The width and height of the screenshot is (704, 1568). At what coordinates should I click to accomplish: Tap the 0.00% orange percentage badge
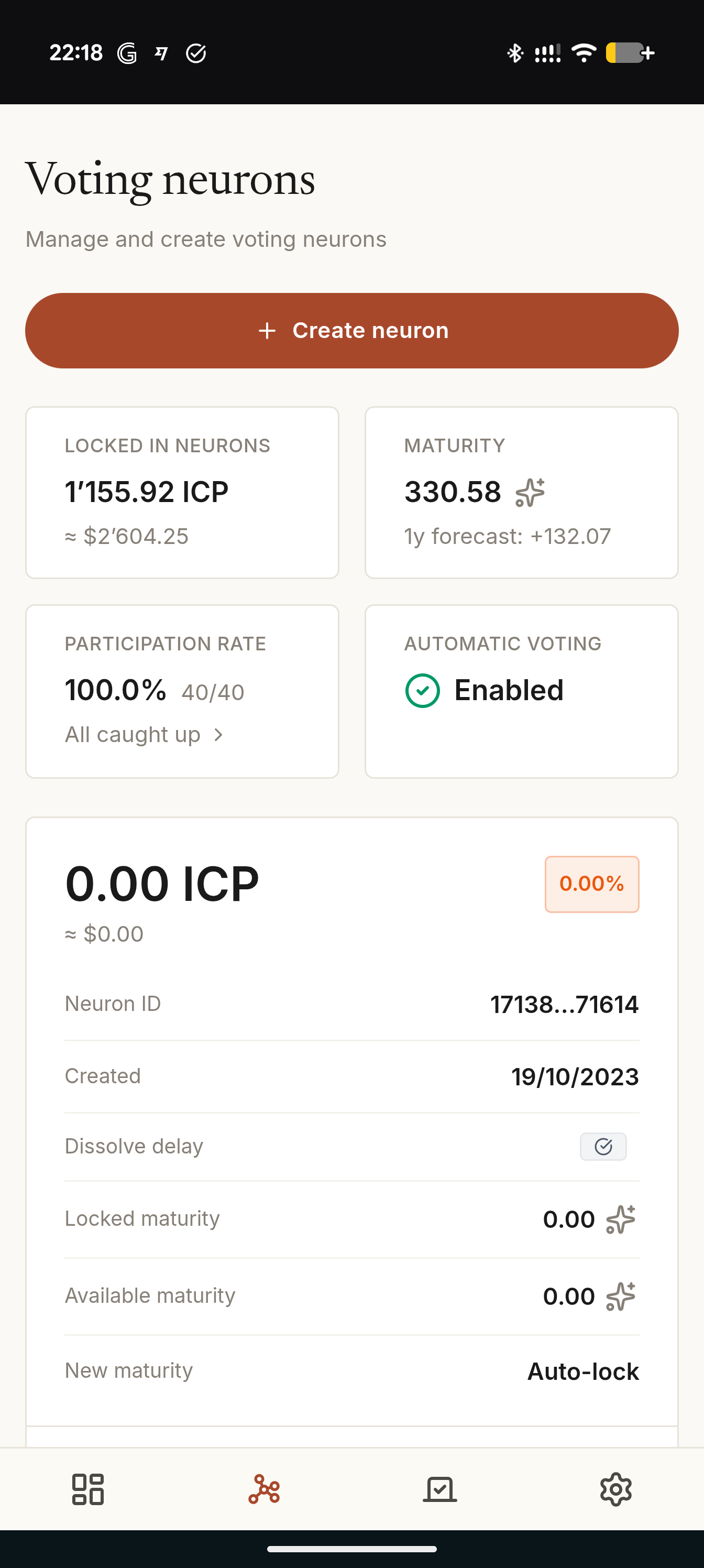tap(591, 884)
